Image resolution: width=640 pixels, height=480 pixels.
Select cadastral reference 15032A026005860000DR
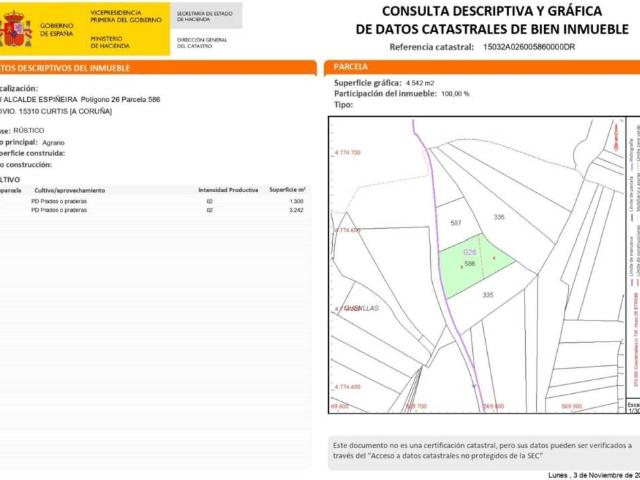529,47
